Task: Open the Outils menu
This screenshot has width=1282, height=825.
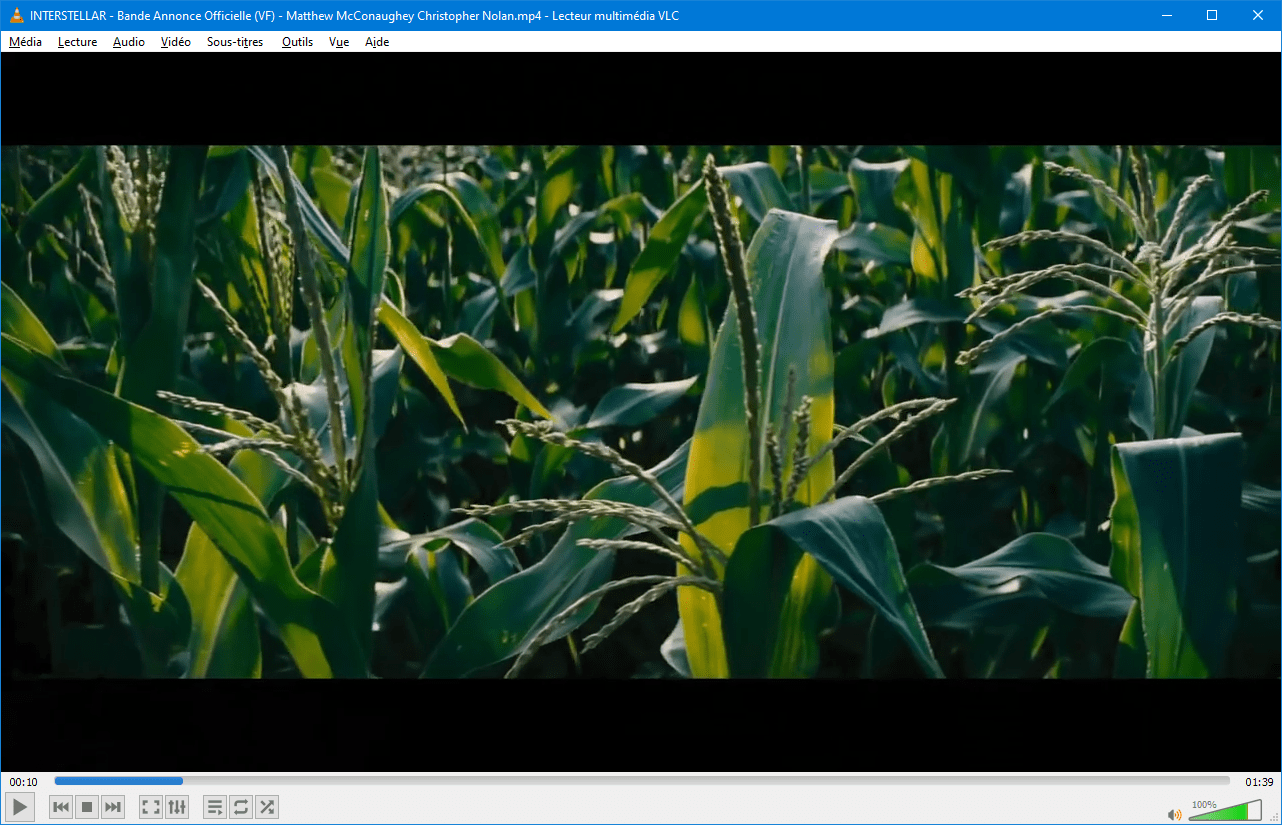Action: pyautogui.click(x=298, y=42)
